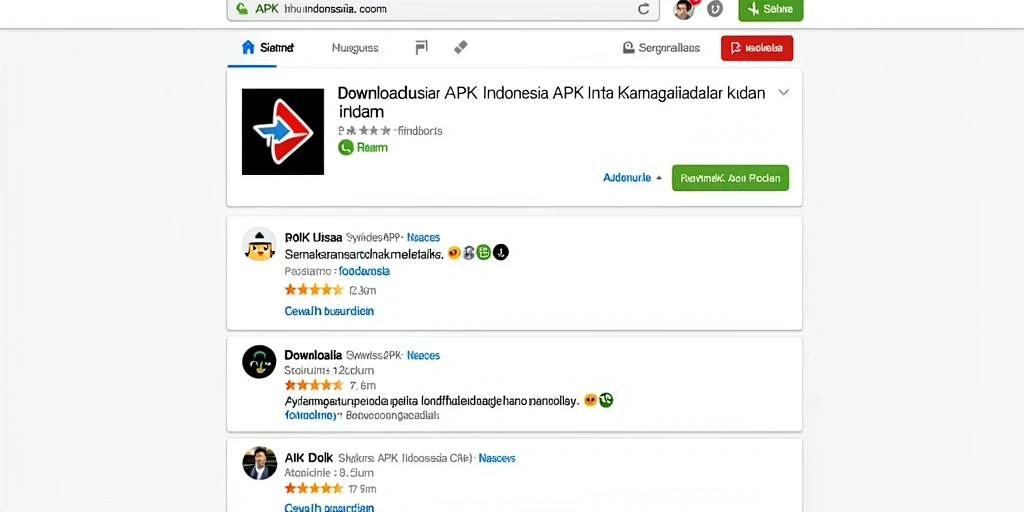The image size is (1024, 512).
Task: Click the green Sehire button
Action: (771, 9)
